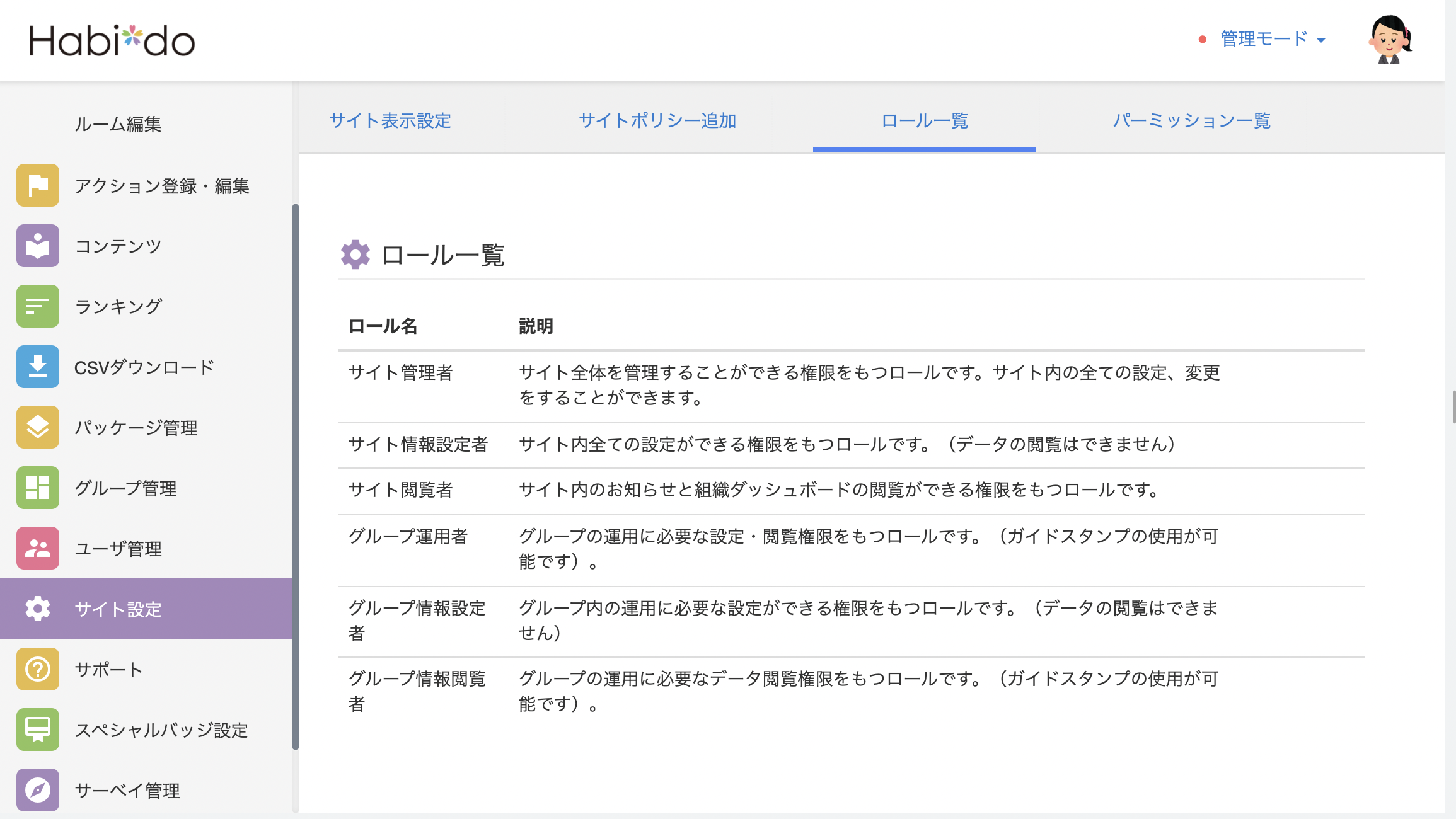
Task: Select the グループ情報閲覧者 role name
Action: click(x=417, y=691)
